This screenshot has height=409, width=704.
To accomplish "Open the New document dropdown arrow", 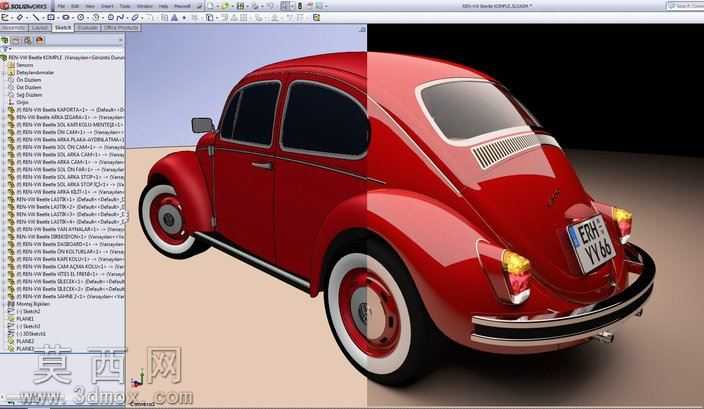I will click(216, 6).
